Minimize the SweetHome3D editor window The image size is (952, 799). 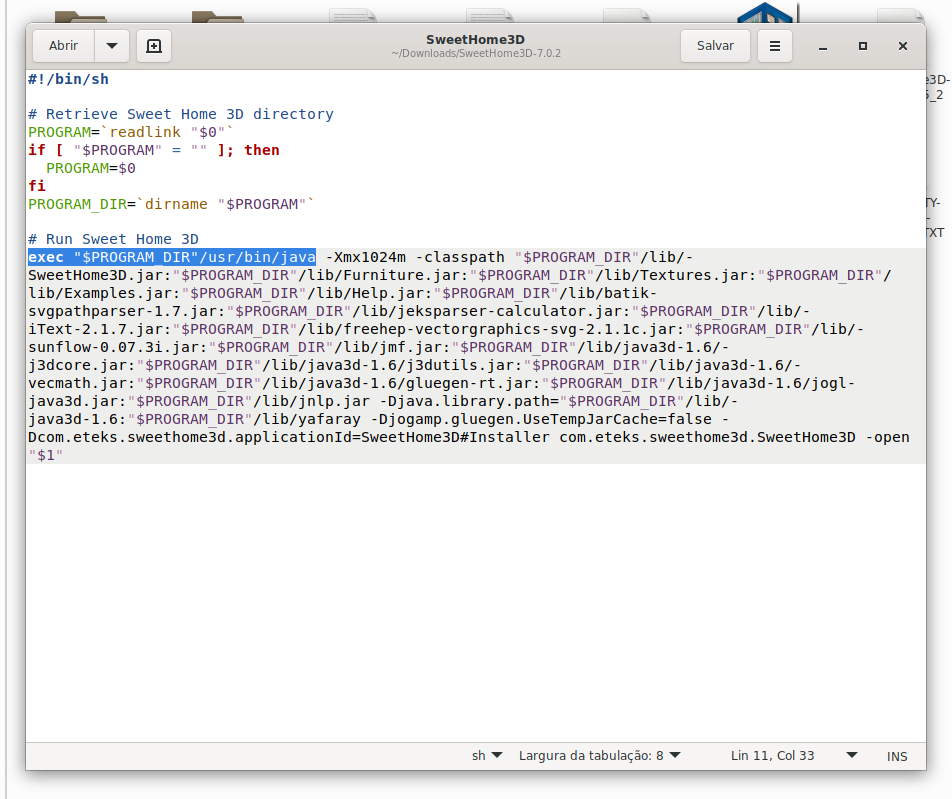click(x=823, y=46)
